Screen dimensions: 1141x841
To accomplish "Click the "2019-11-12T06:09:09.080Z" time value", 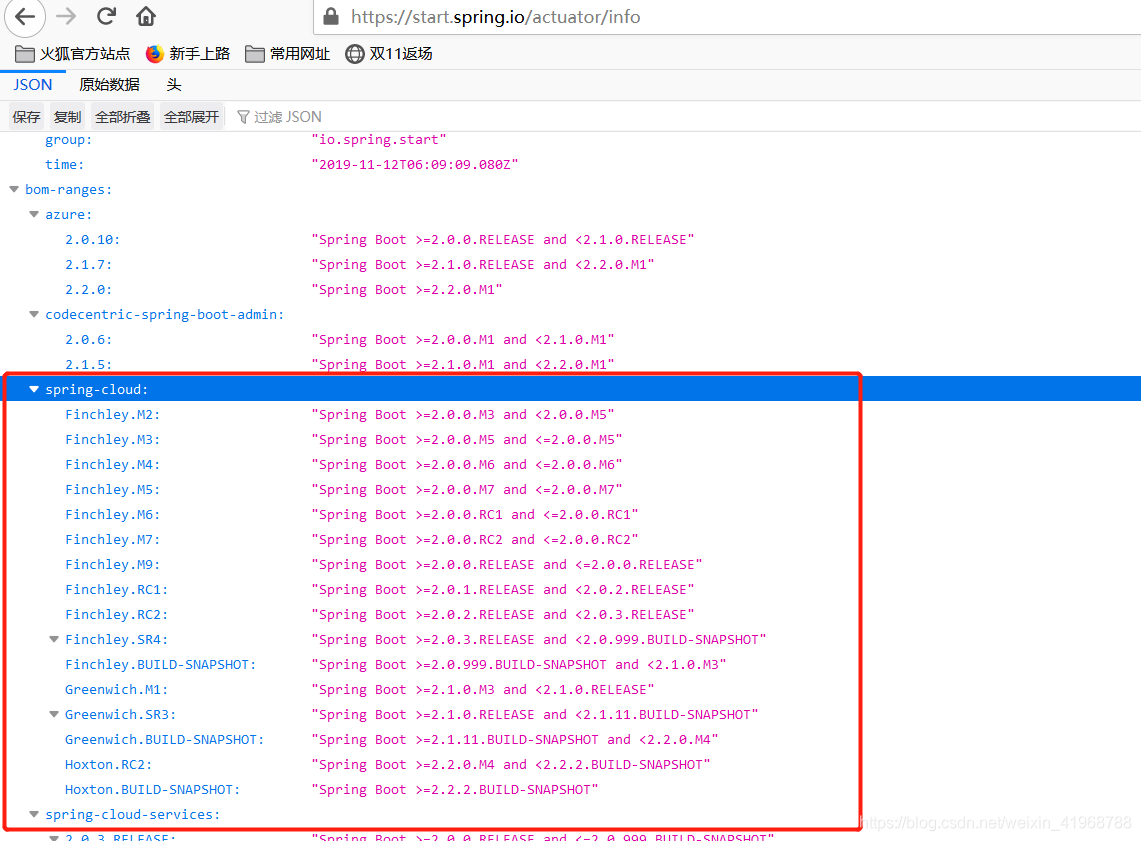I will click(x=415, y=164).
